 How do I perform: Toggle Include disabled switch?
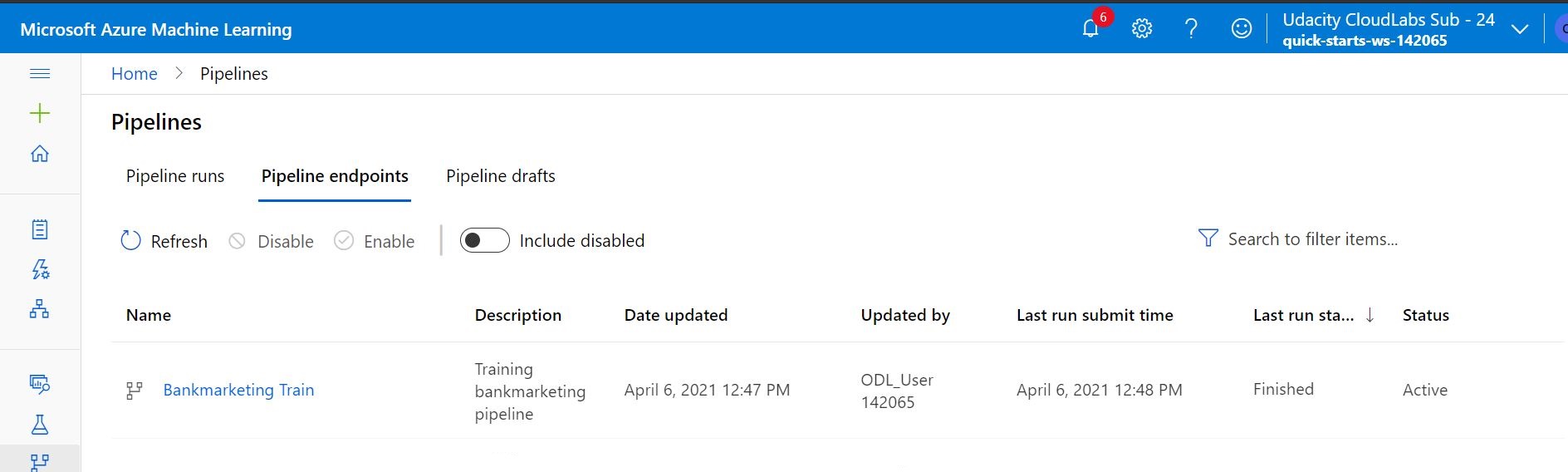(485, 240)
